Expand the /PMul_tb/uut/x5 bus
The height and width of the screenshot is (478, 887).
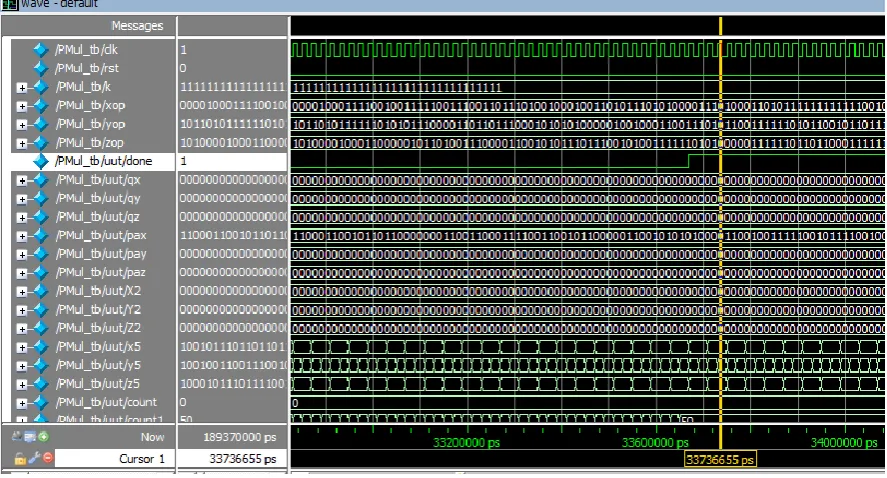[x=21, y=347]
